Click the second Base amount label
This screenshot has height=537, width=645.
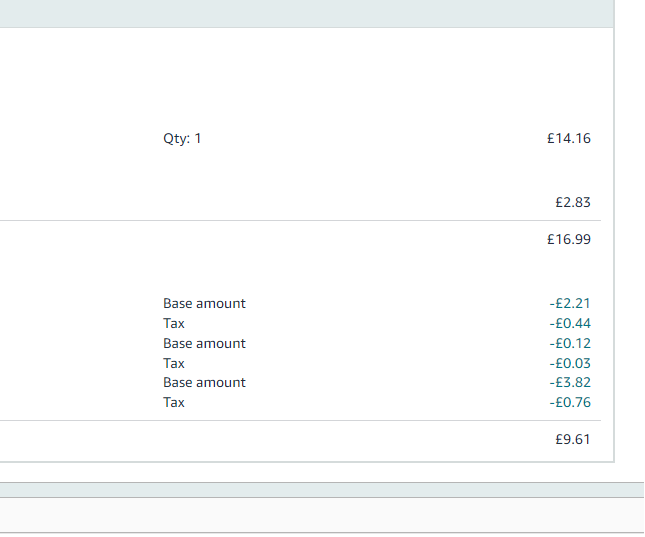(204, 343)
